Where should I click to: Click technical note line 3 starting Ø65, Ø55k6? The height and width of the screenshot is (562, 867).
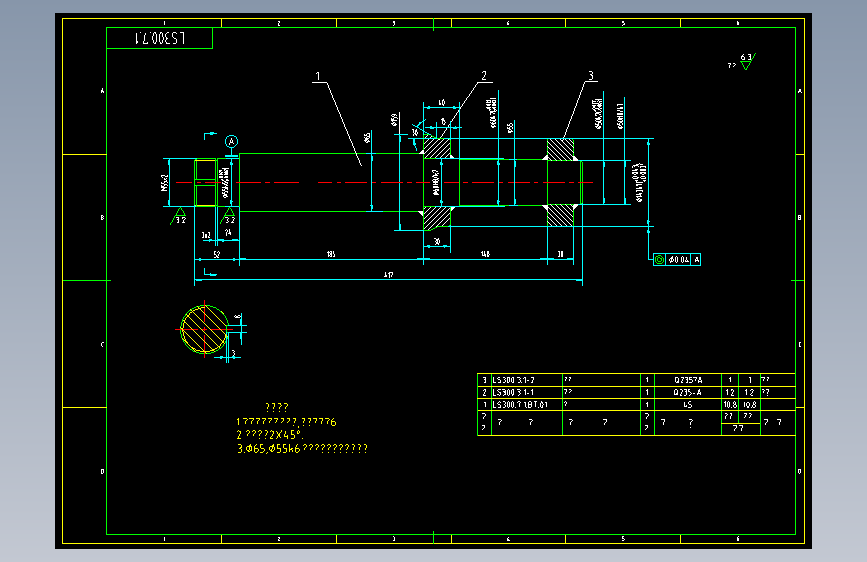(302, 449)
